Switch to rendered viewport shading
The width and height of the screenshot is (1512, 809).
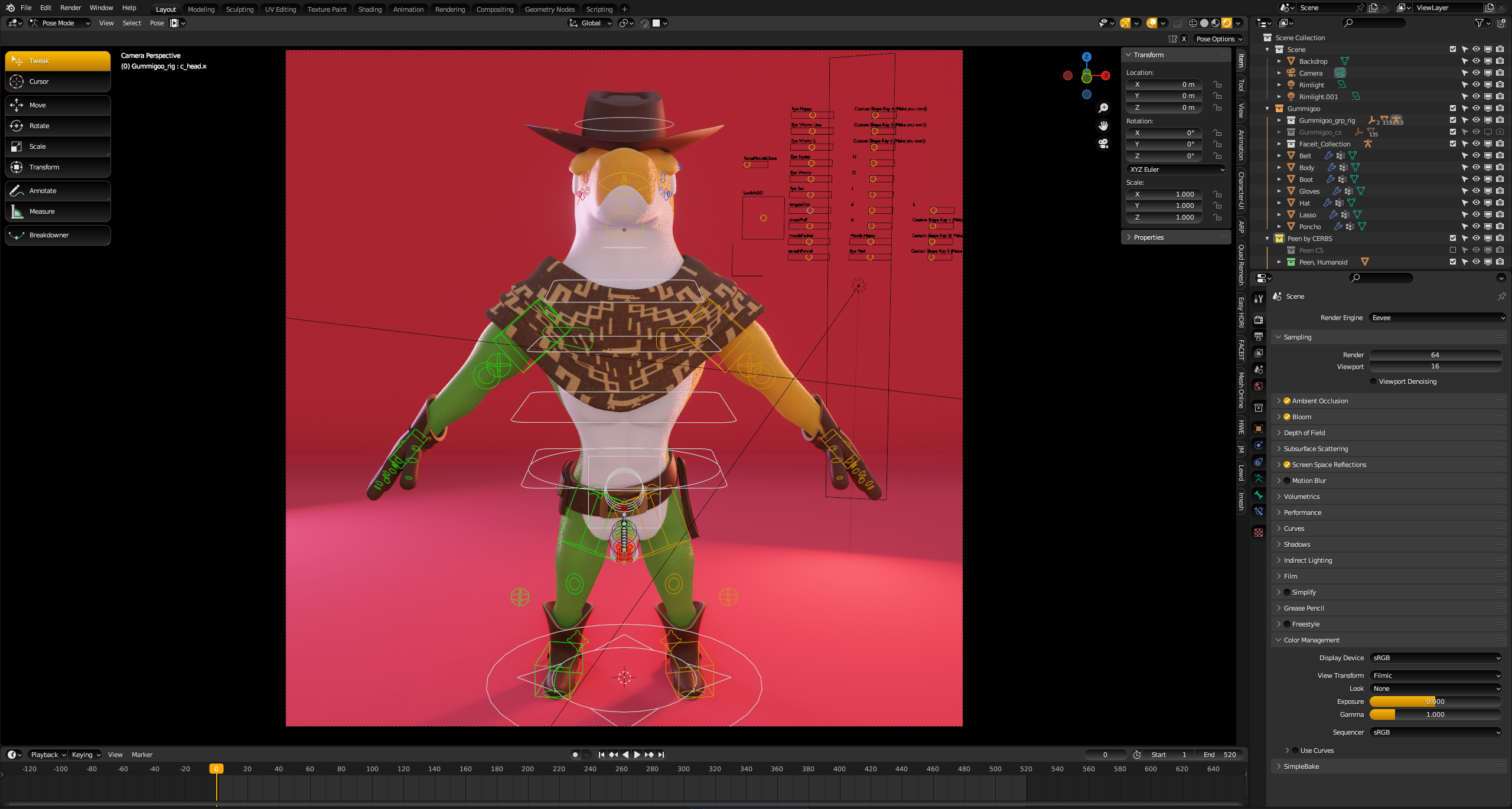pyautogui.click(x=1227, y=23)
